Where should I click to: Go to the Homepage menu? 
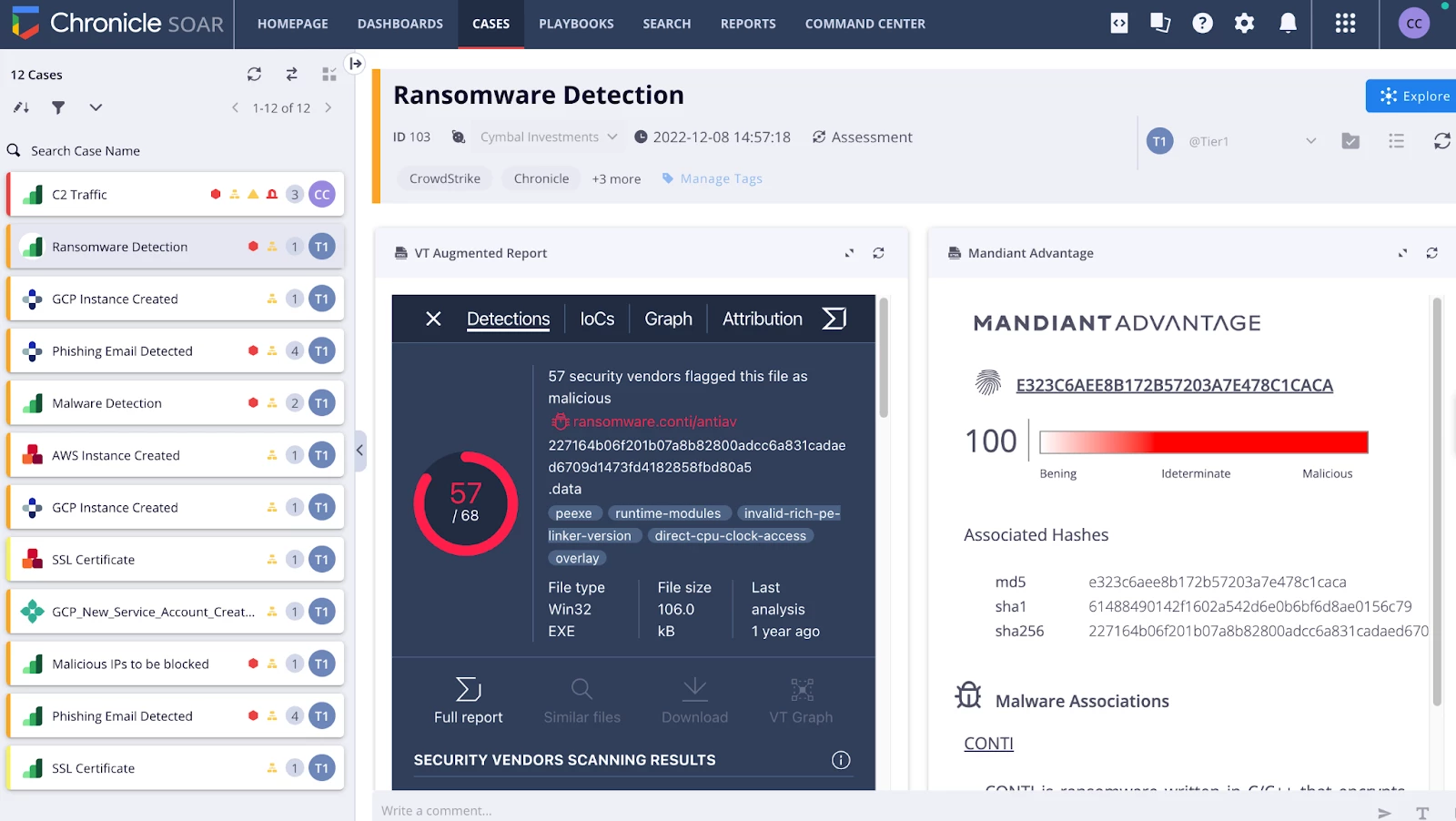(x=293, y=24)
